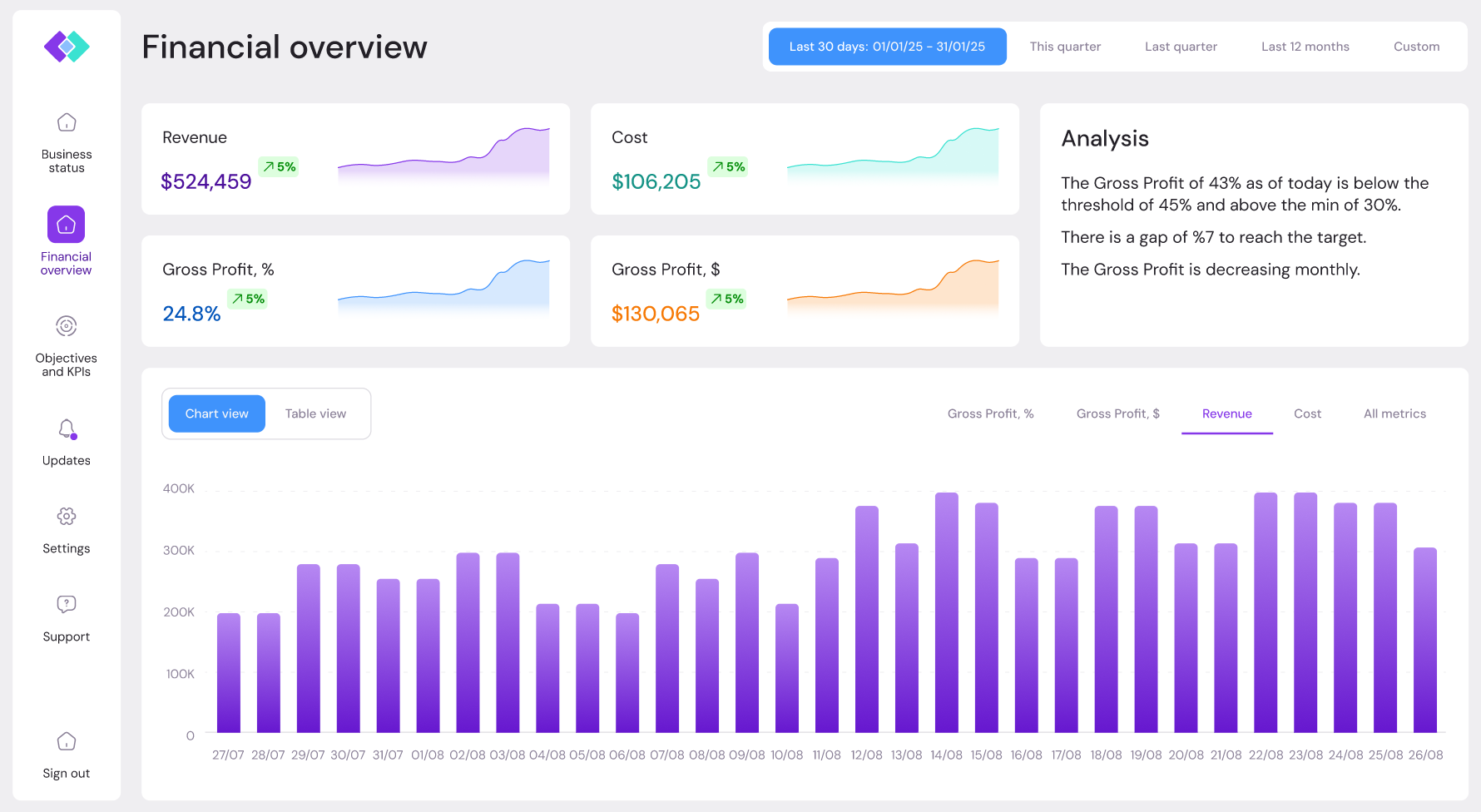1481x812 pixels.
Task: Open Updates via the bell icon
Action: [x=67, y=428]
